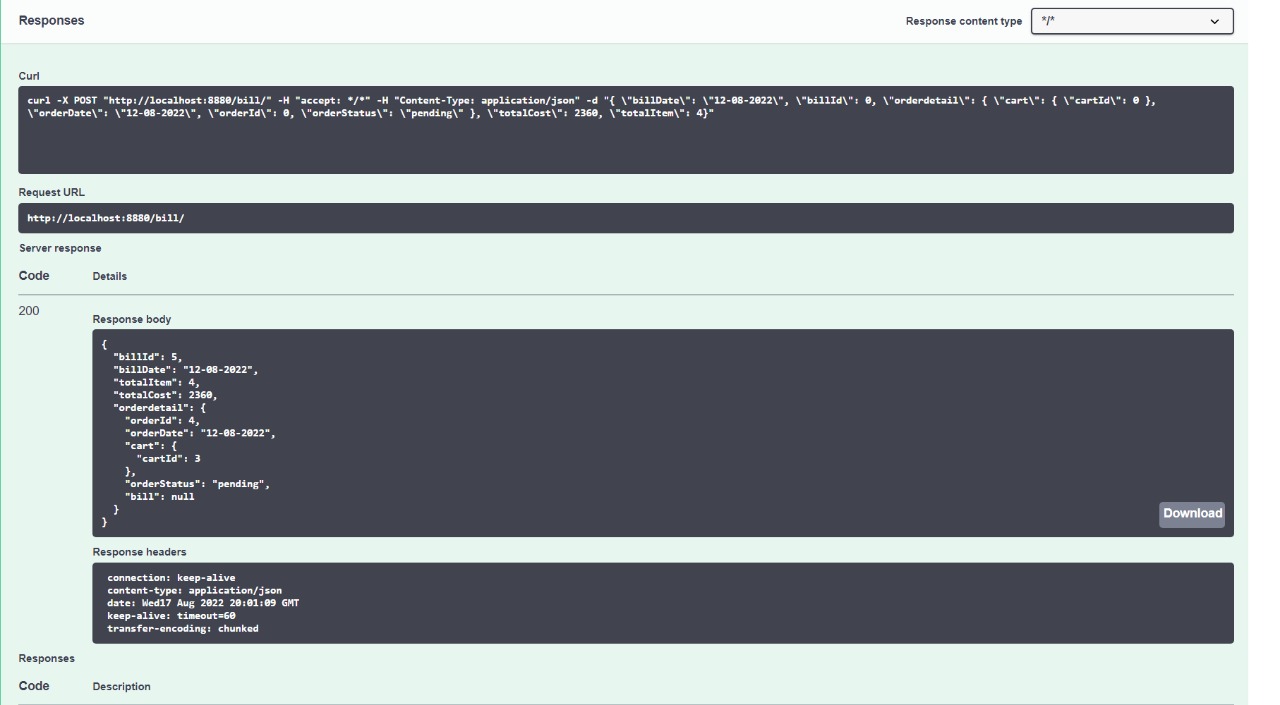The image size is (1280, 705).
Task: Click the content-type: application/json header line
Action: click(x=194, y=591)
